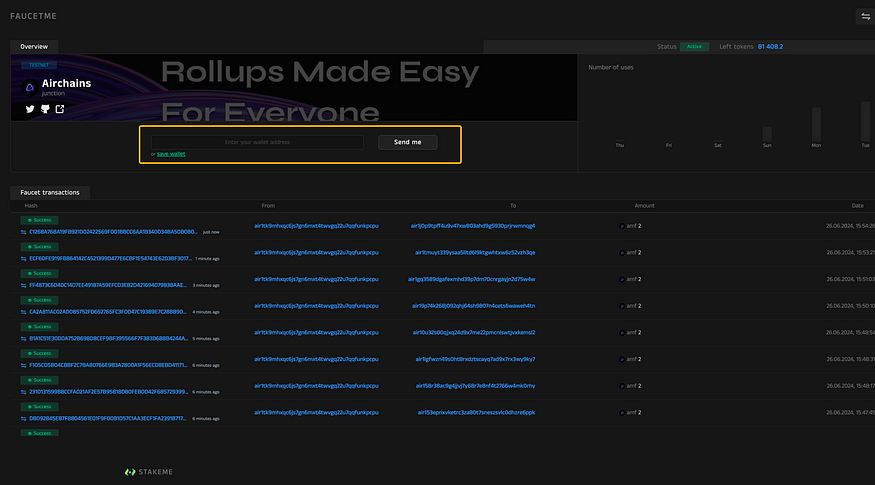Open From address in C1268A768A row

pyautogui.click(x=316, y=226)
